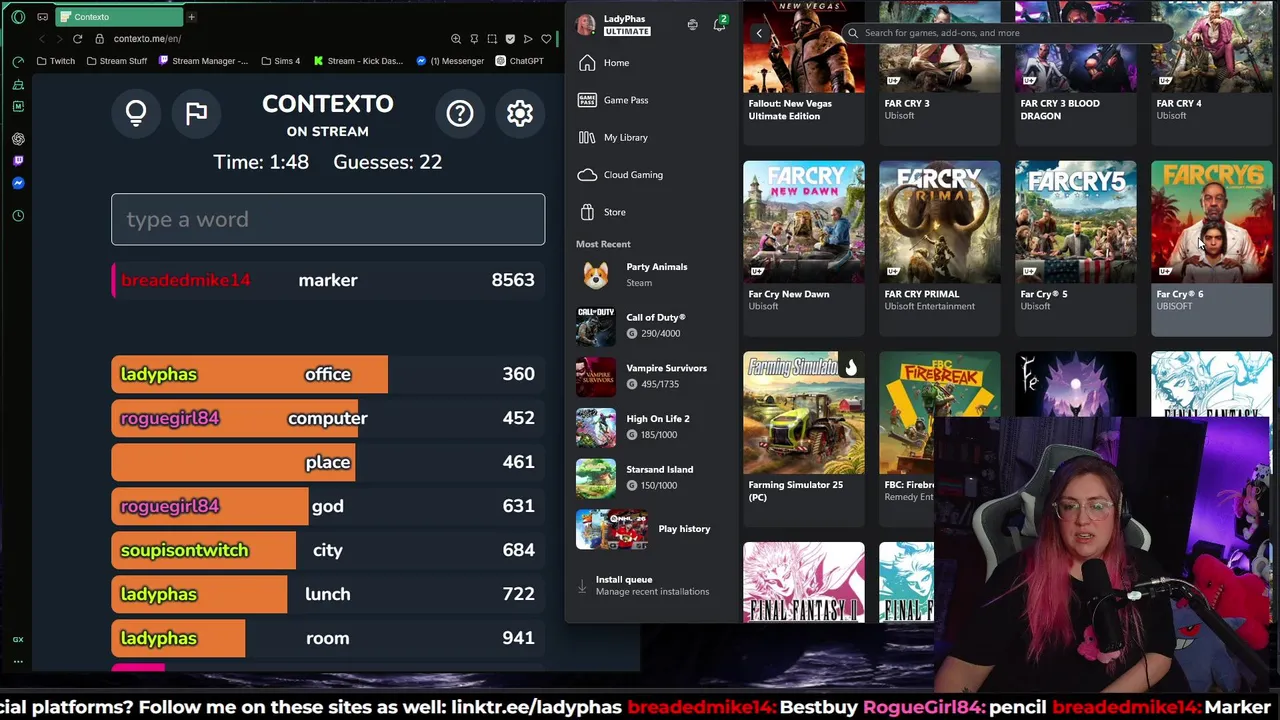Open a new browser tab with plus
This screenshot has width=1280, height=720.
coord(191,17)
